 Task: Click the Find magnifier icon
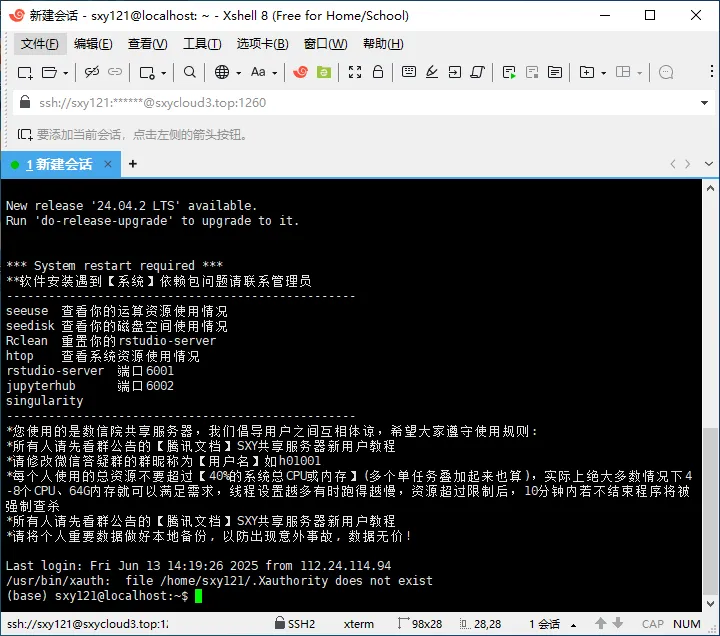pos(189,72)
